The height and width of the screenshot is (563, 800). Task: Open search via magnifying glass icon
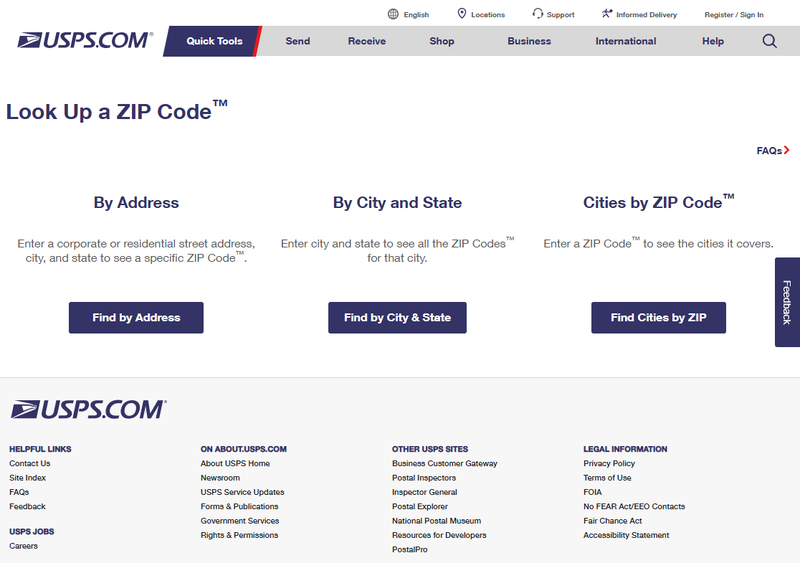click(x=769, y=41)
